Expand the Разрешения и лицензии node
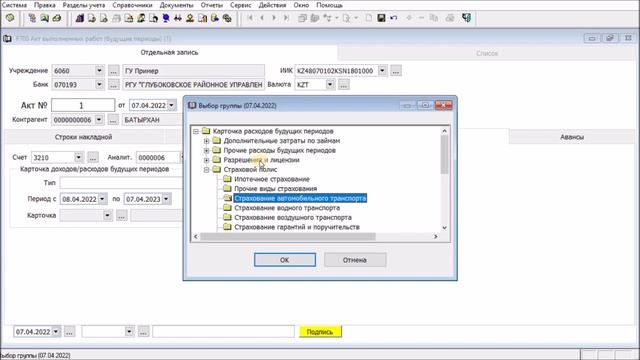This screenshot has height=360, width=640. tap(207, 160)
